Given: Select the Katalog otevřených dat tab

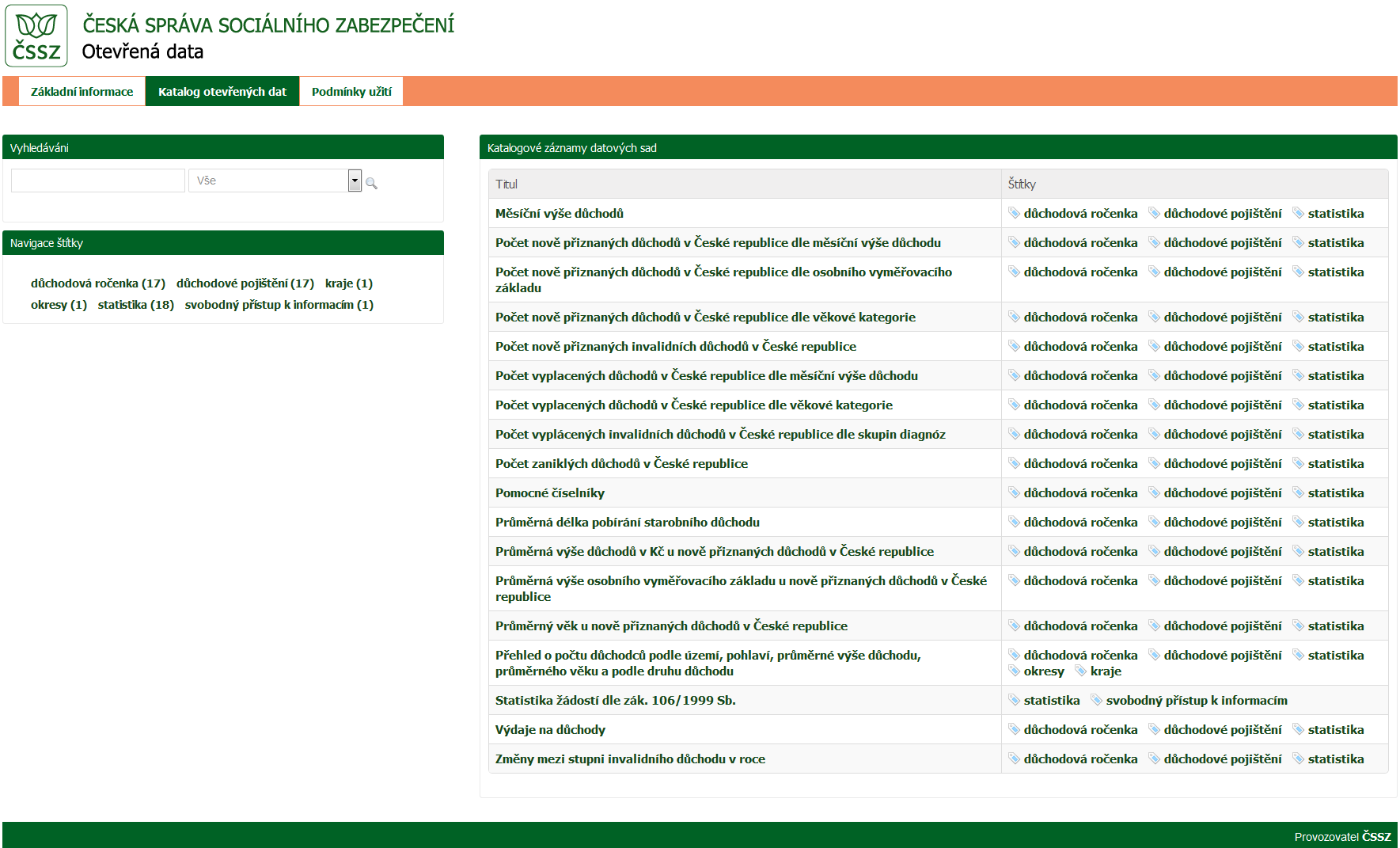Looking at the screenshot, I should [x=222, y=91].
